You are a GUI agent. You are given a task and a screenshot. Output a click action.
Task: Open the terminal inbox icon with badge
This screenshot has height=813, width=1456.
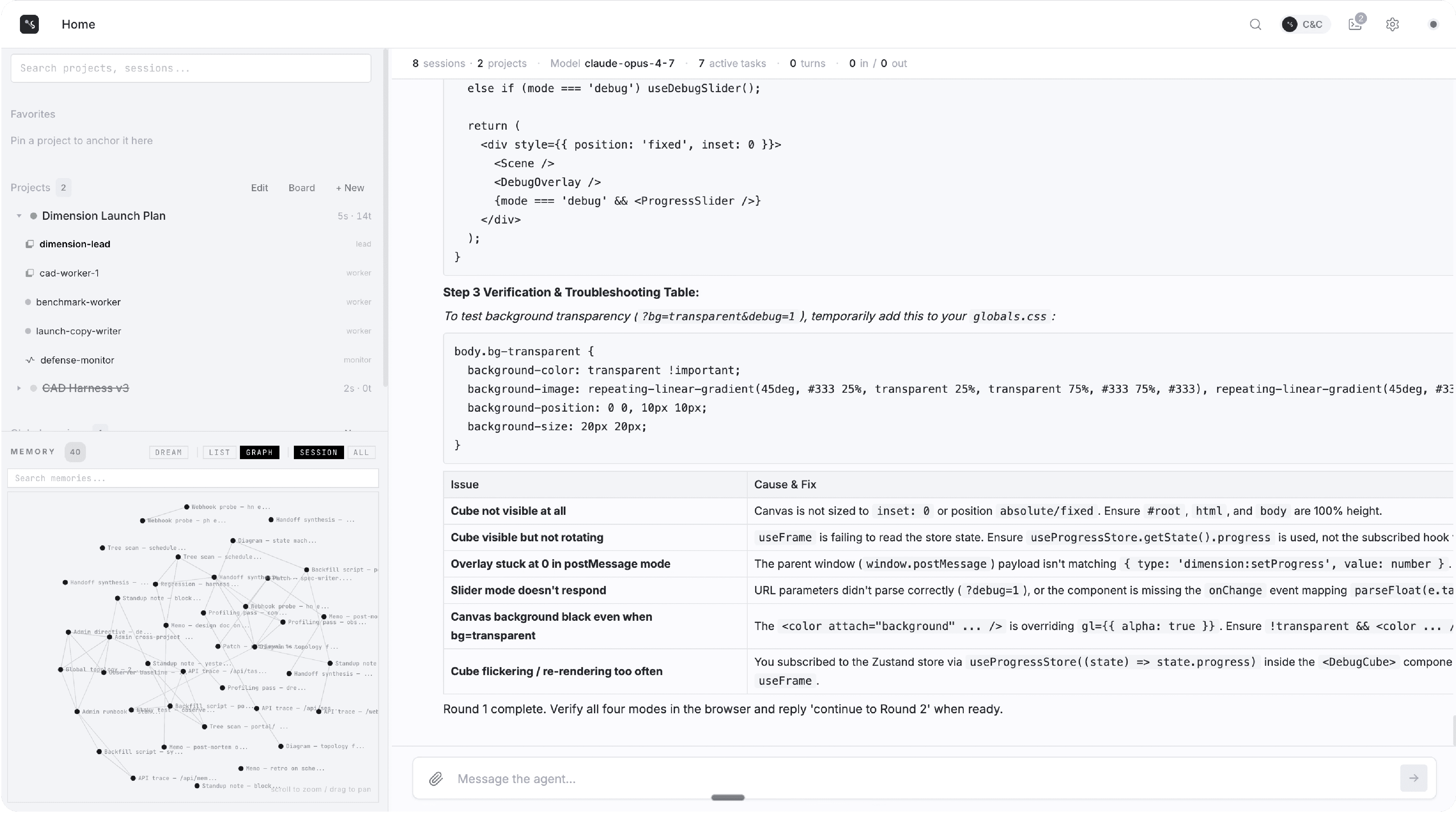click(1355, 24)
